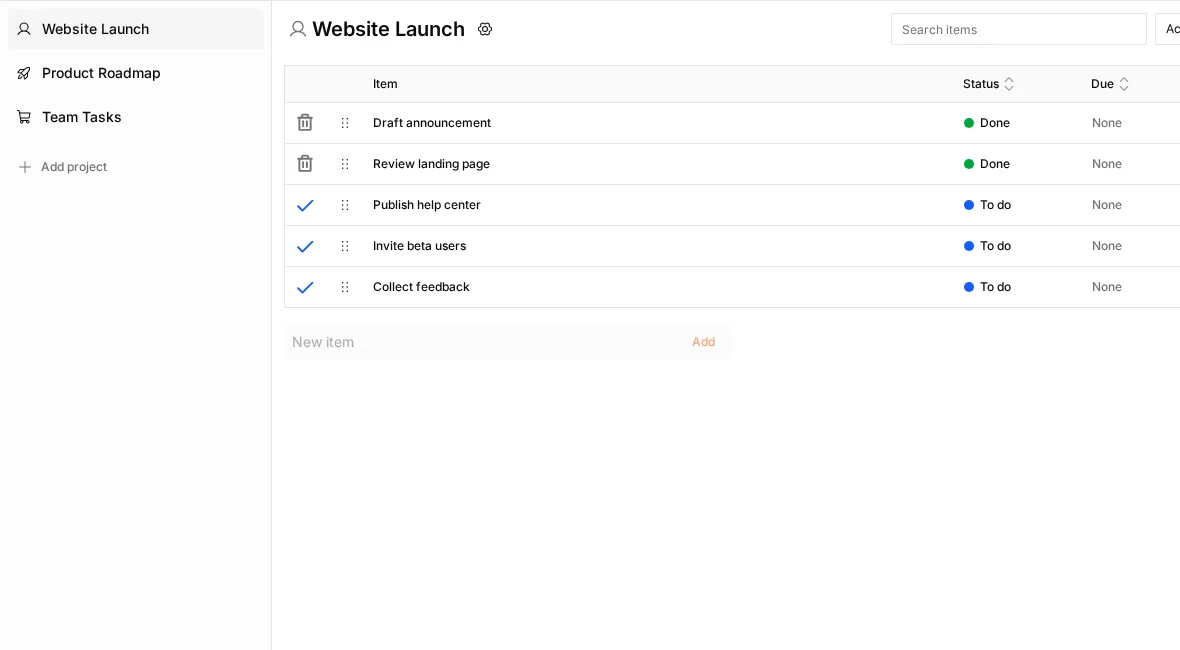This screenshot has height=650, width=1180.
Task: Tick the checkmark for Collect feedback
Action: (x=305, y=287)
